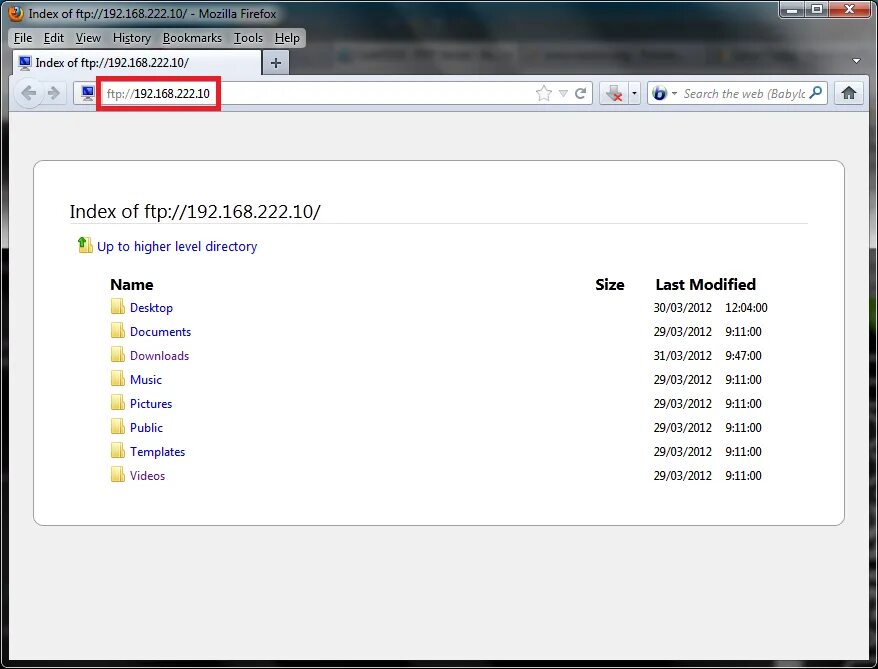Follow Up to higher level directory link
878x669 pixels.
(x=177, y=246)
